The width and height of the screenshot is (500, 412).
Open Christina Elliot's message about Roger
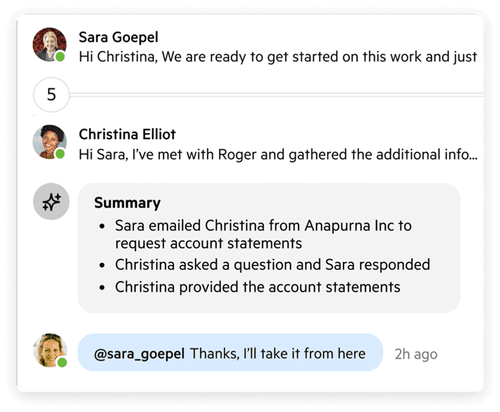coord(278,155)
